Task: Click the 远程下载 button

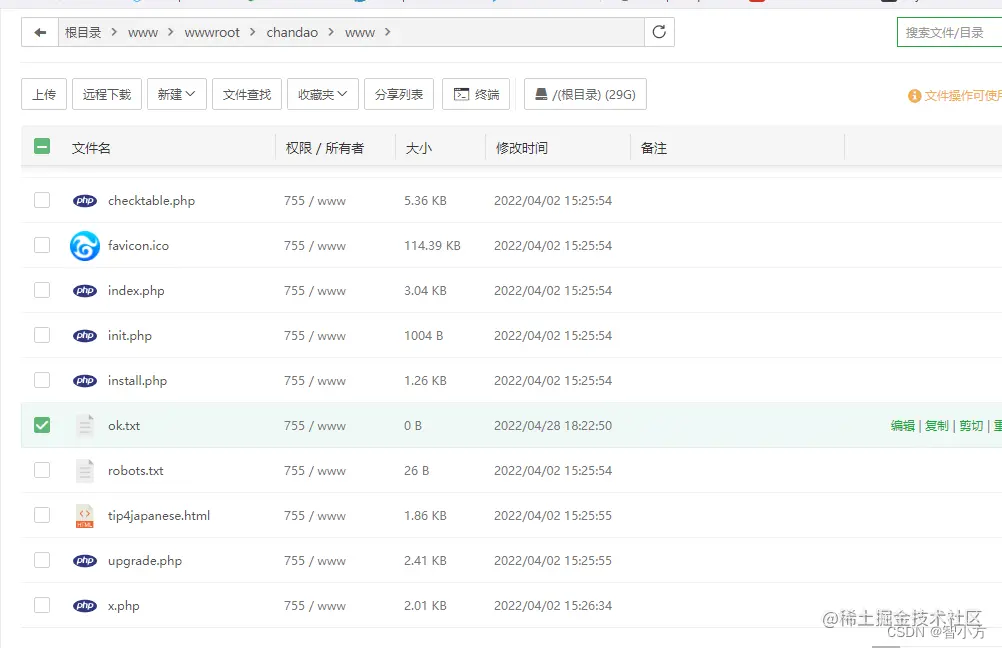Action: 107,95
